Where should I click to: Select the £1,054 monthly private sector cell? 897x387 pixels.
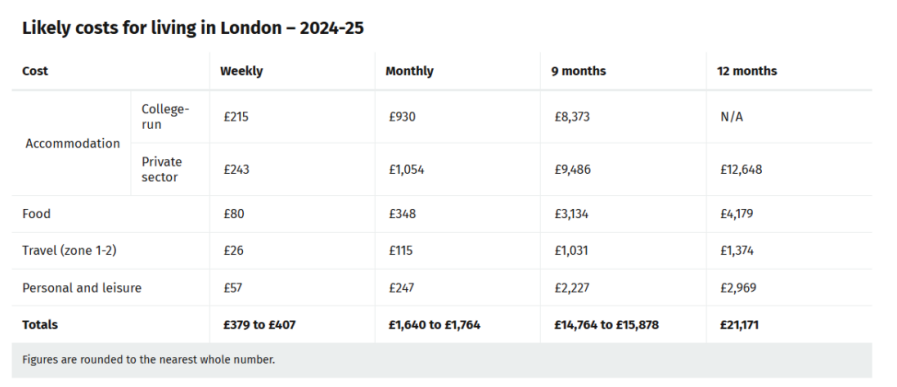[x=406, y=169]
